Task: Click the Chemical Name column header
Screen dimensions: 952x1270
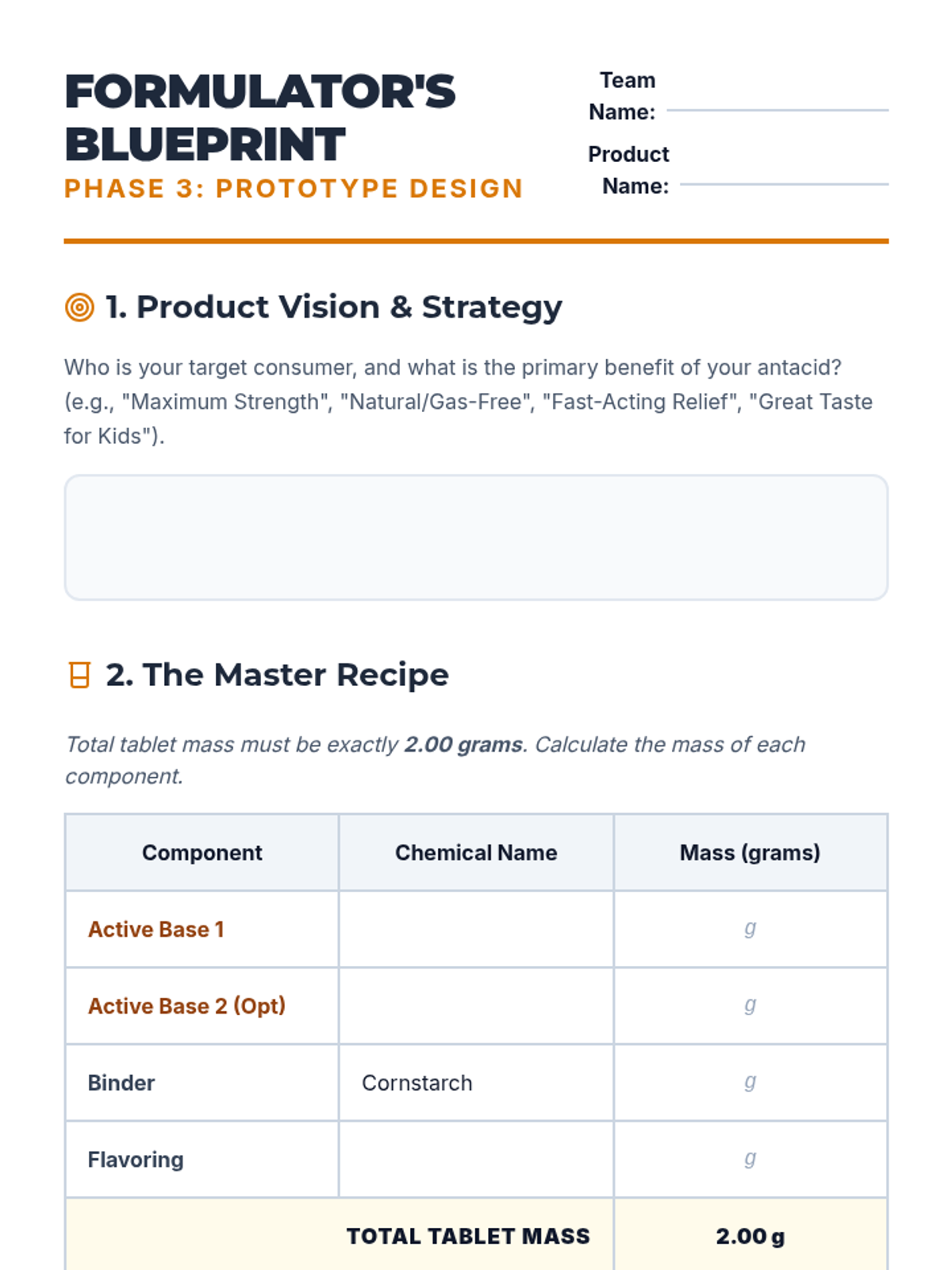Action: (476, 852)
